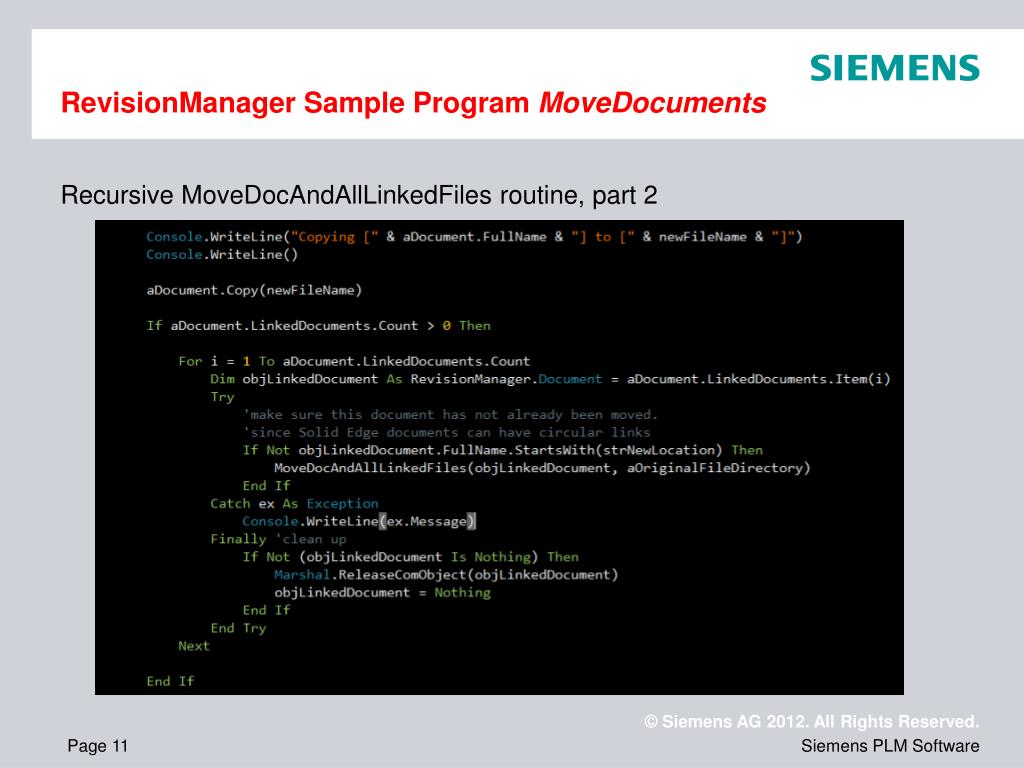Click the last End If line in the code
Screen dimensions: 1024x768
170,681
